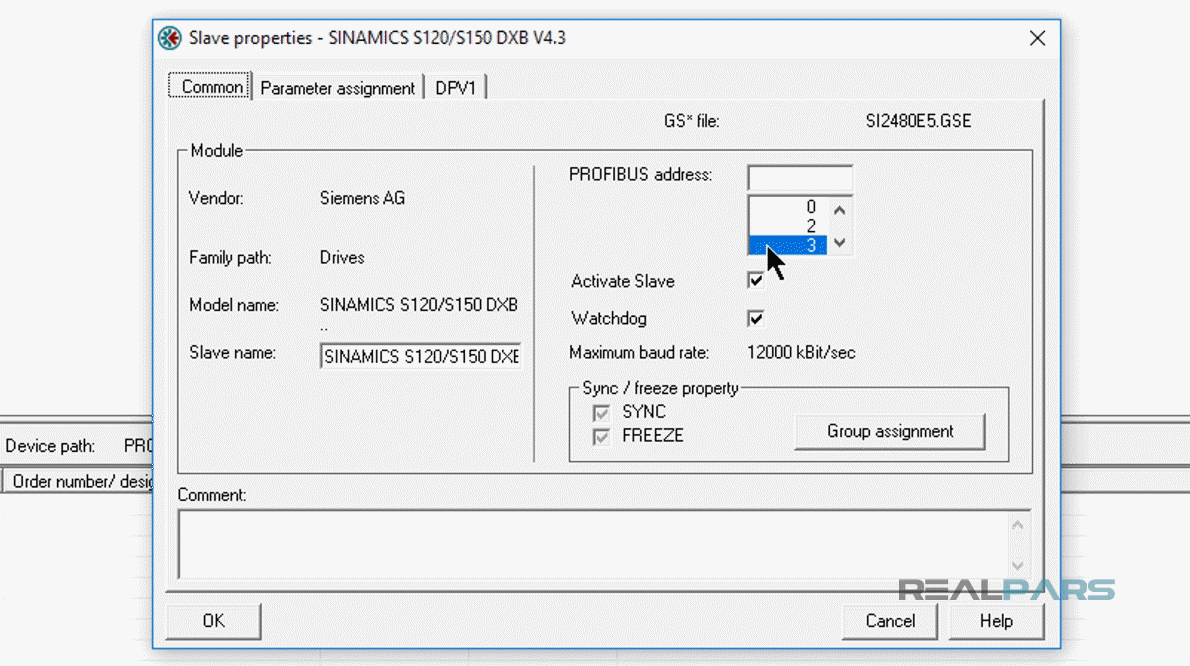This screenshot has width=1190, height=666.
Task: Click the Slave properties title bar icon
Action: (x=170, y=38)
